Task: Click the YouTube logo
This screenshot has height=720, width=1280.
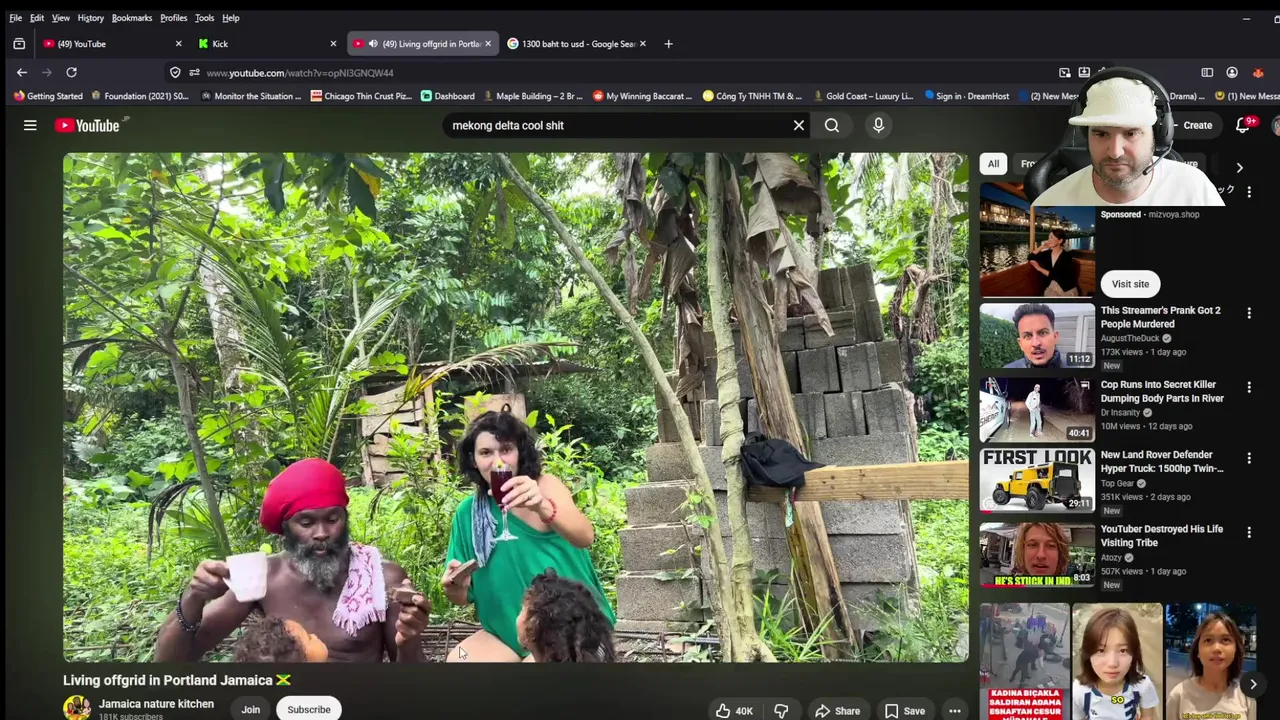Action: (87, 125)
